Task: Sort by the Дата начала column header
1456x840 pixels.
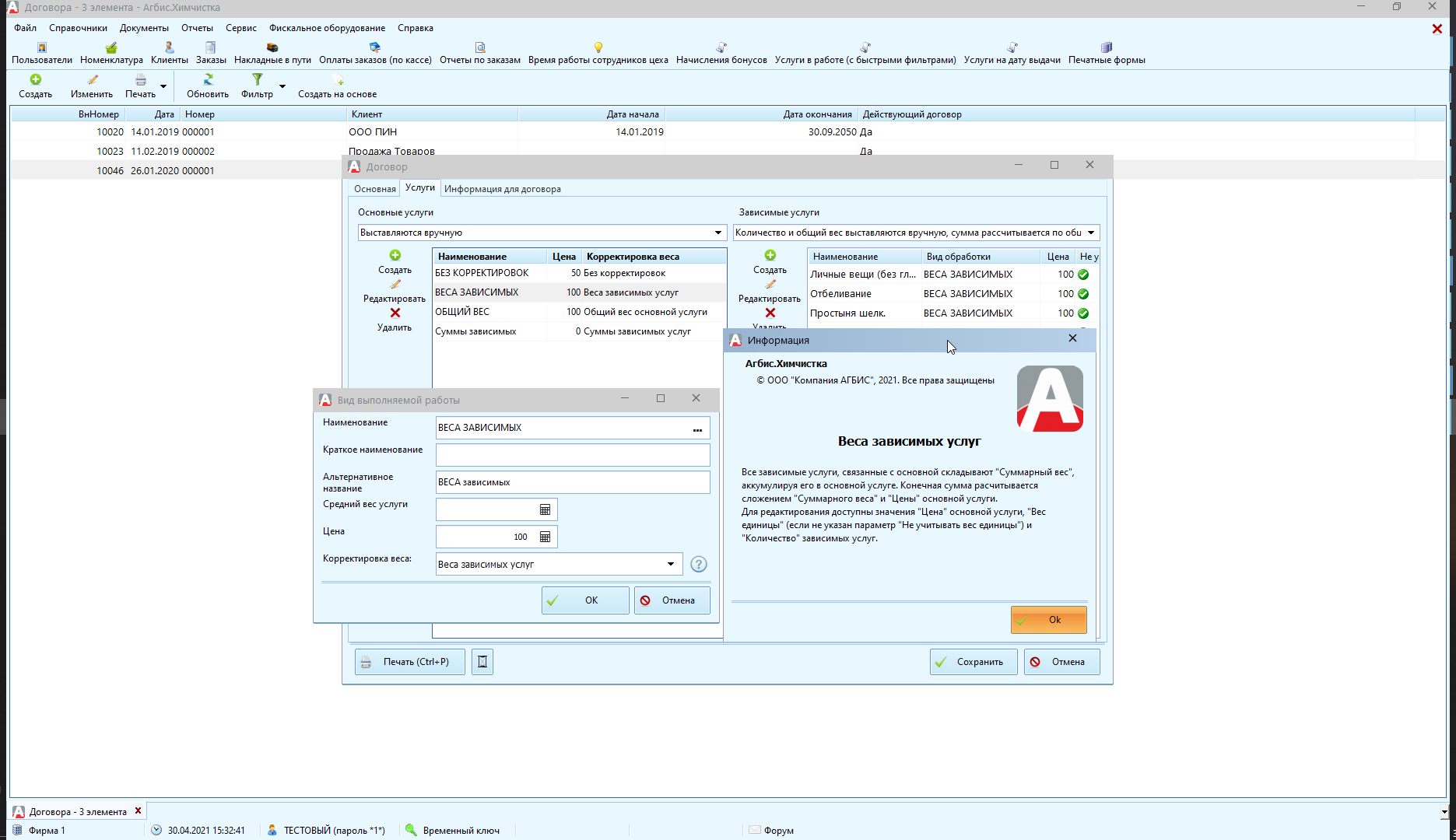Action: point(591,114)
